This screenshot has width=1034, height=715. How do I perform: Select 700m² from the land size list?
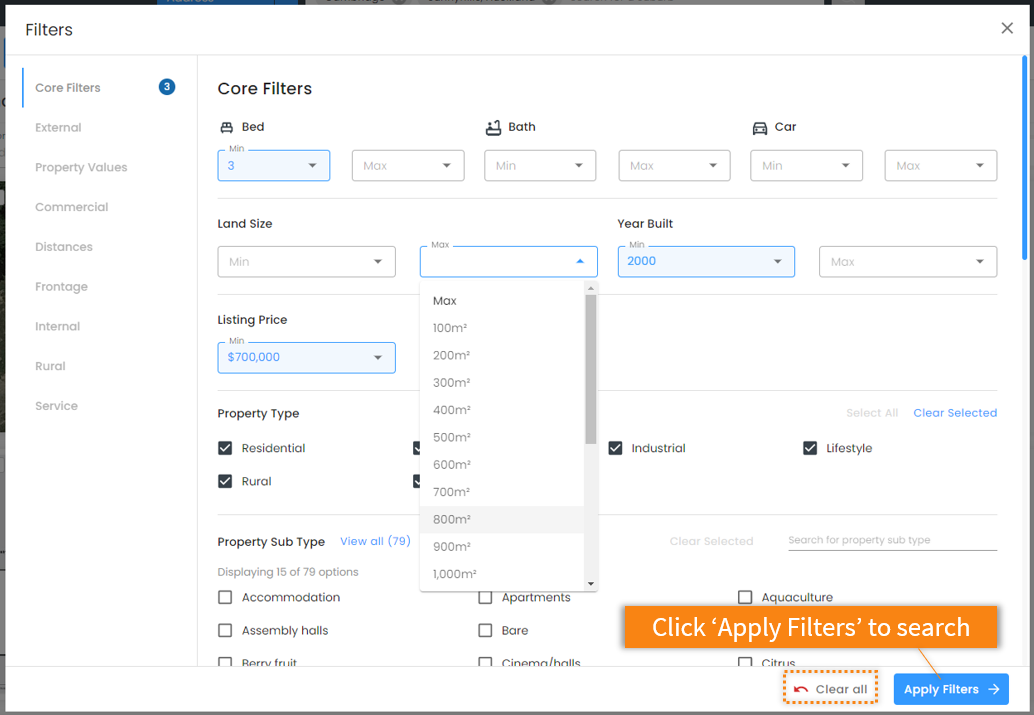click(x=502, y=492)
